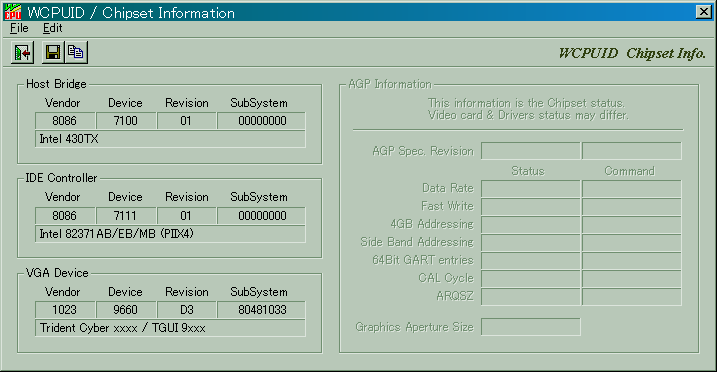Click the floppy disk save icon

click(x=53, y=53)
